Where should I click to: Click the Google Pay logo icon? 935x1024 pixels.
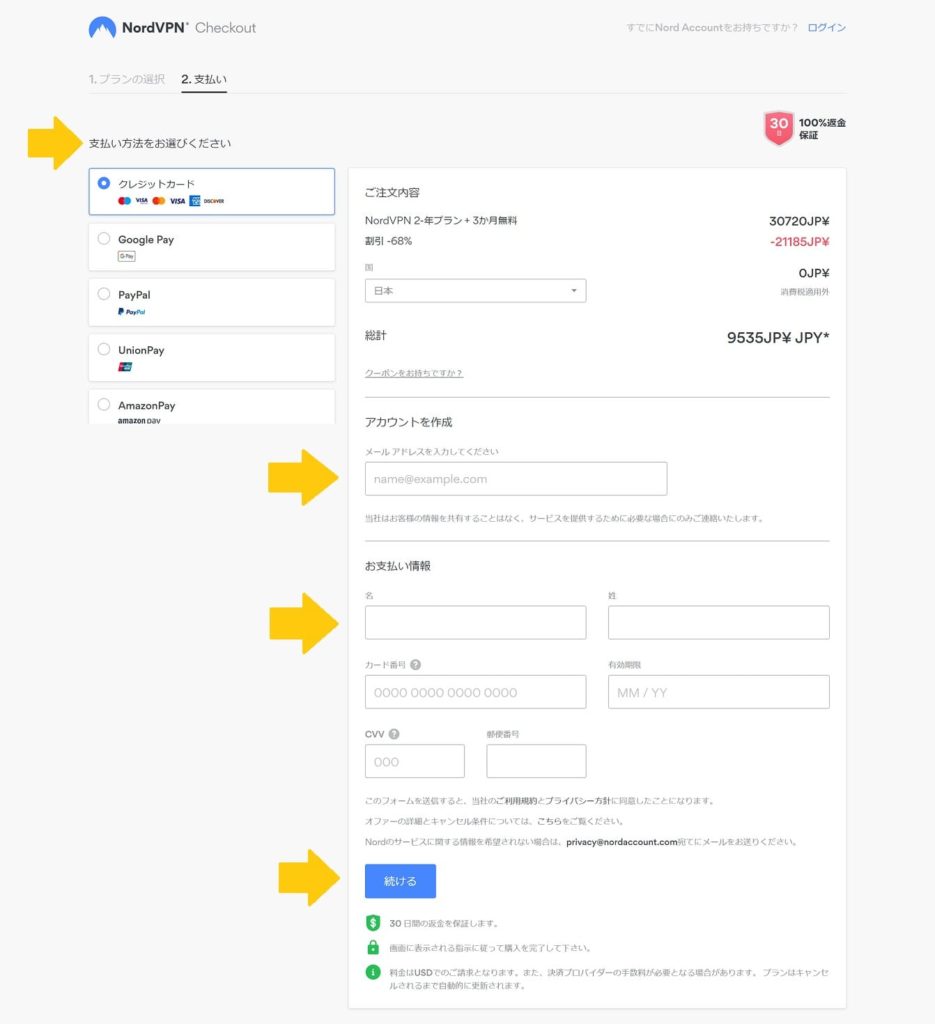pos(127,257)
